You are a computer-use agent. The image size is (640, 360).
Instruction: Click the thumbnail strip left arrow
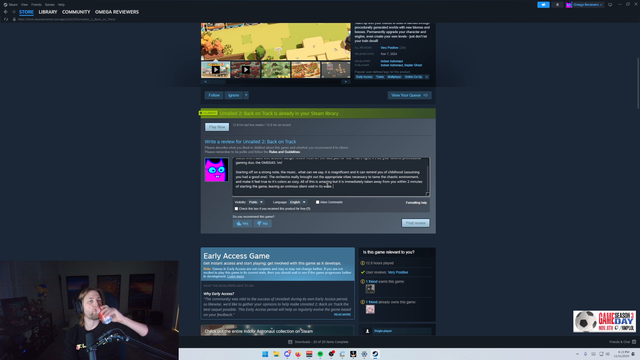[x=205, y=82]
